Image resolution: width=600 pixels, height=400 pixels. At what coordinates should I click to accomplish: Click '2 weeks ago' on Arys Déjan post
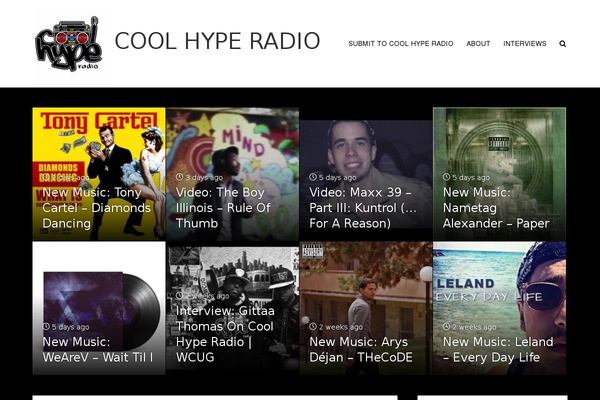pos(341,327)
